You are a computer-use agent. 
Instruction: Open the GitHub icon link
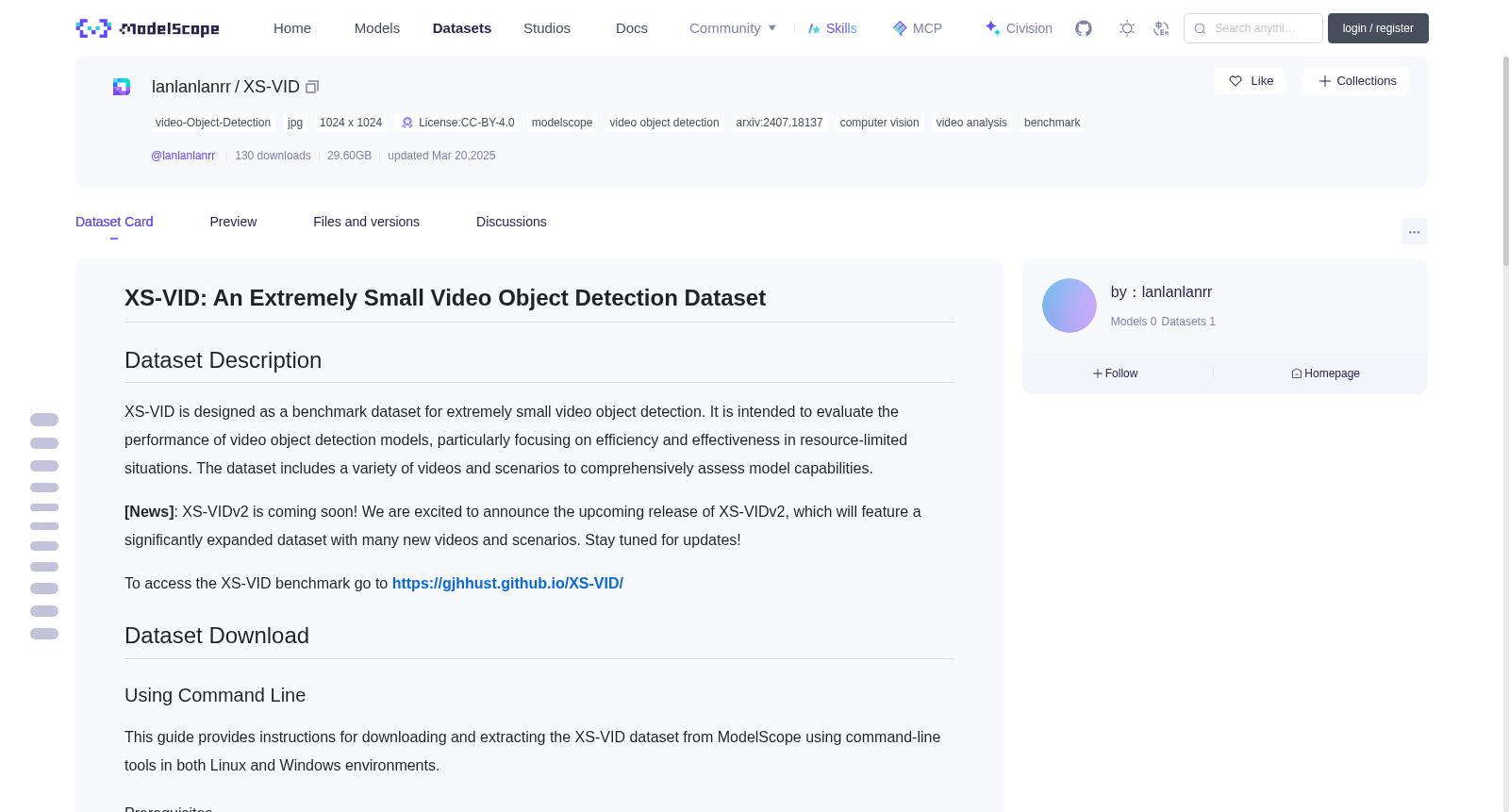tap(1084, 28)
